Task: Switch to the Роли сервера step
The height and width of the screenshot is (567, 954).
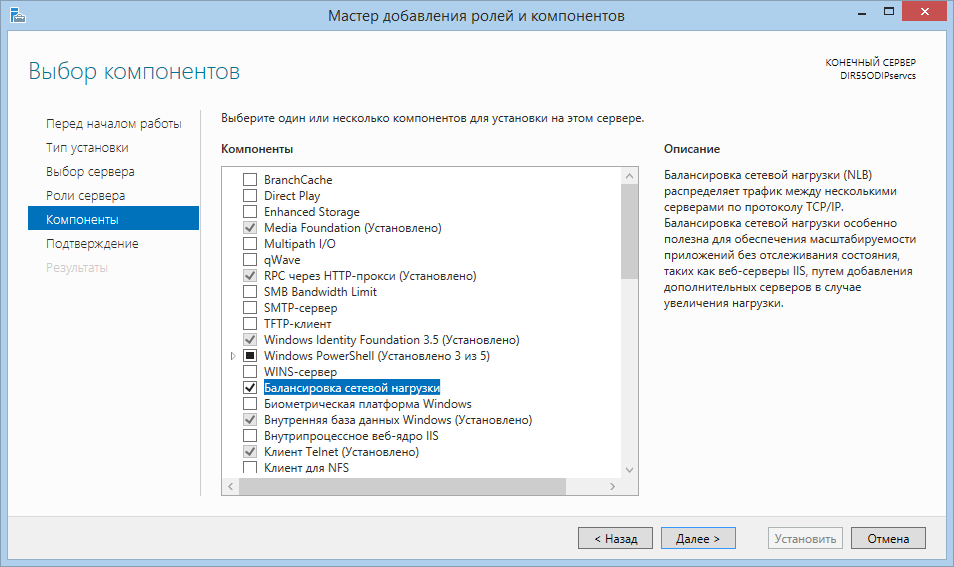Action: pos(85,195)
